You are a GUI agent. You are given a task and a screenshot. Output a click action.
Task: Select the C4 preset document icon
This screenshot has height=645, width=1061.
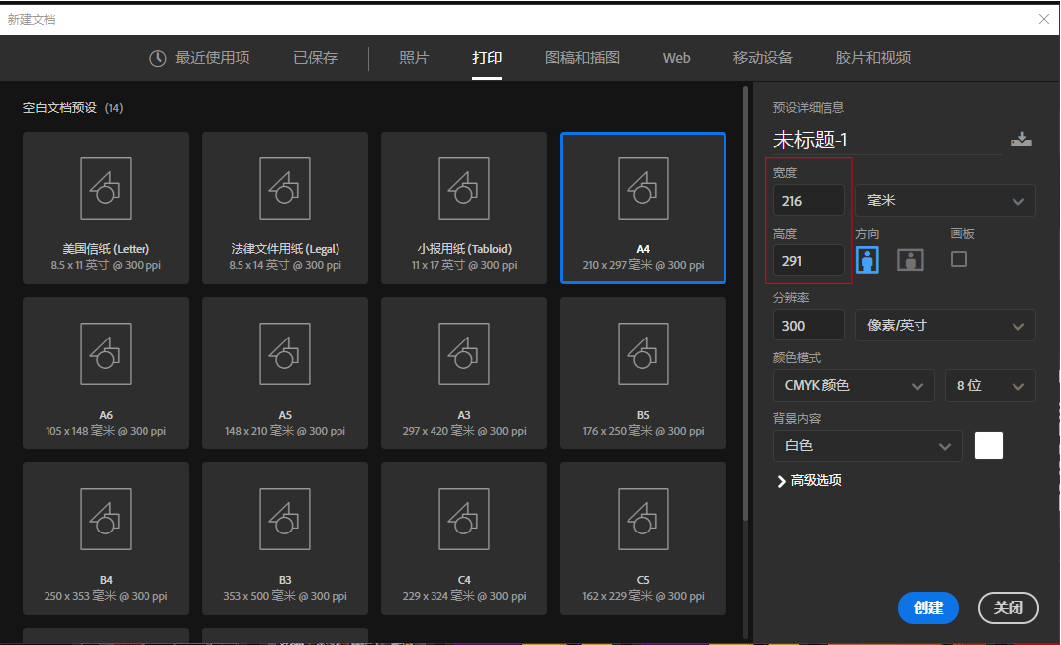click(464, 519)
